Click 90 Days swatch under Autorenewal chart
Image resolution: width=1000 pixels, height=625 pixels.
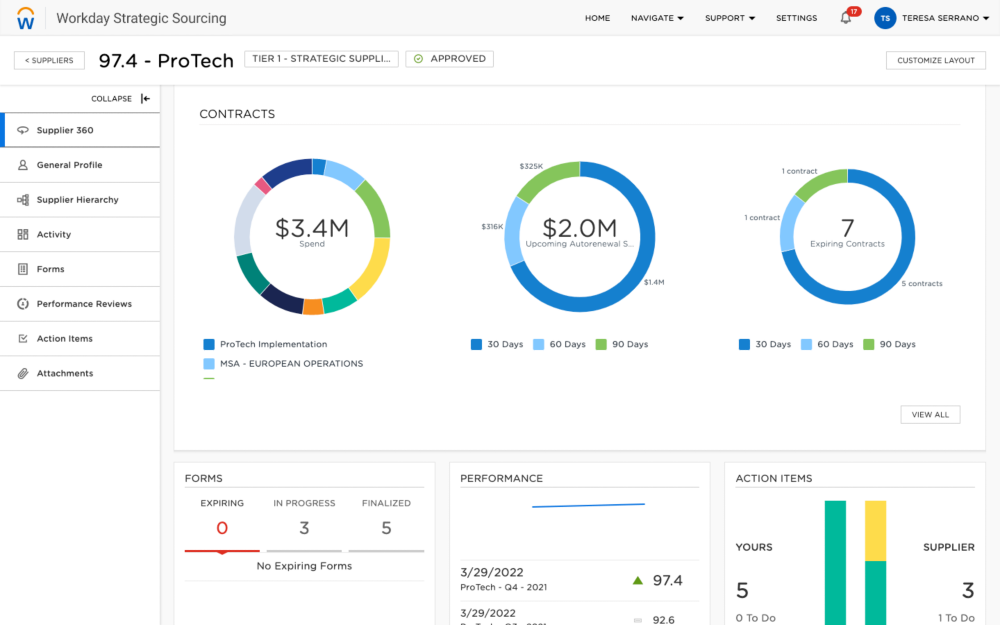click(601, 344)
